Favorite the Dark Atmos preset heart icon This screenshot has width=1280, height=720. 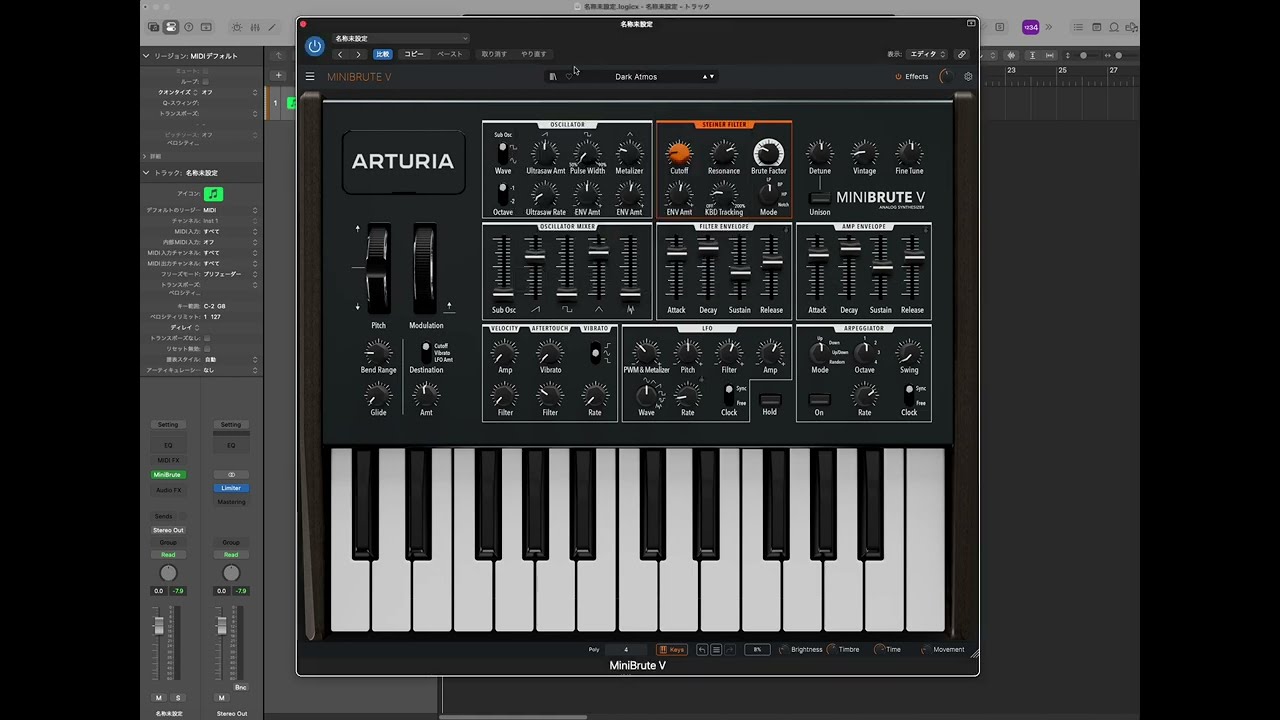[x=569, y=76]
